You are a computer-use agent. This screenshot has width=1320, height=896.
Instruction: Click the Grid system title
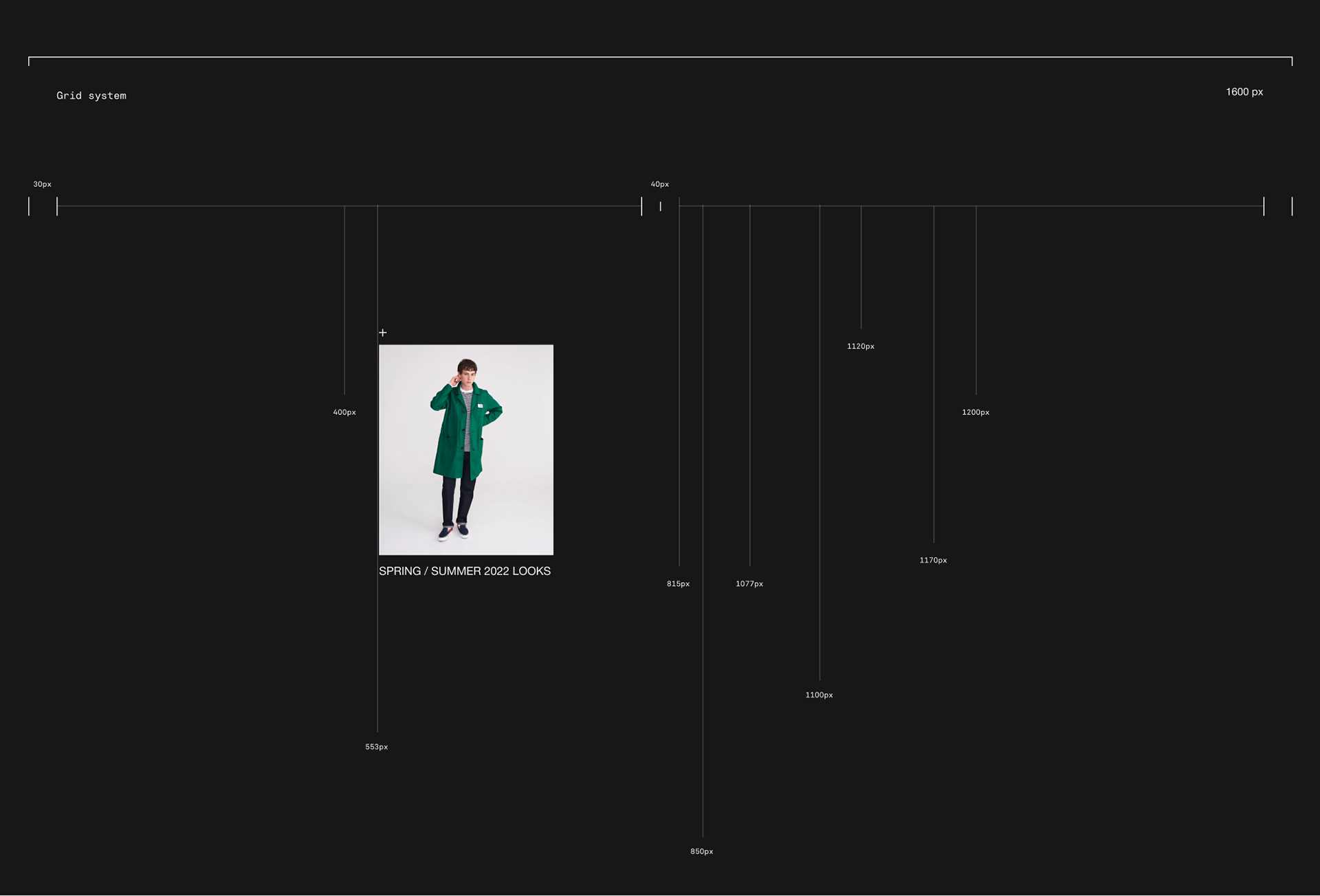pyautogui.click(x=91, y=96)
